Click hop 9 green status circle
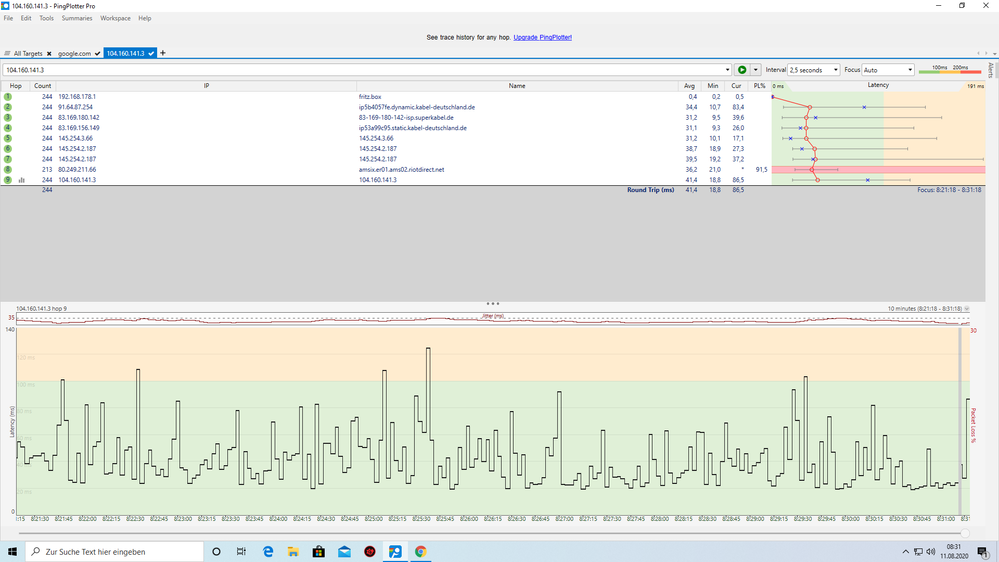 8,180
